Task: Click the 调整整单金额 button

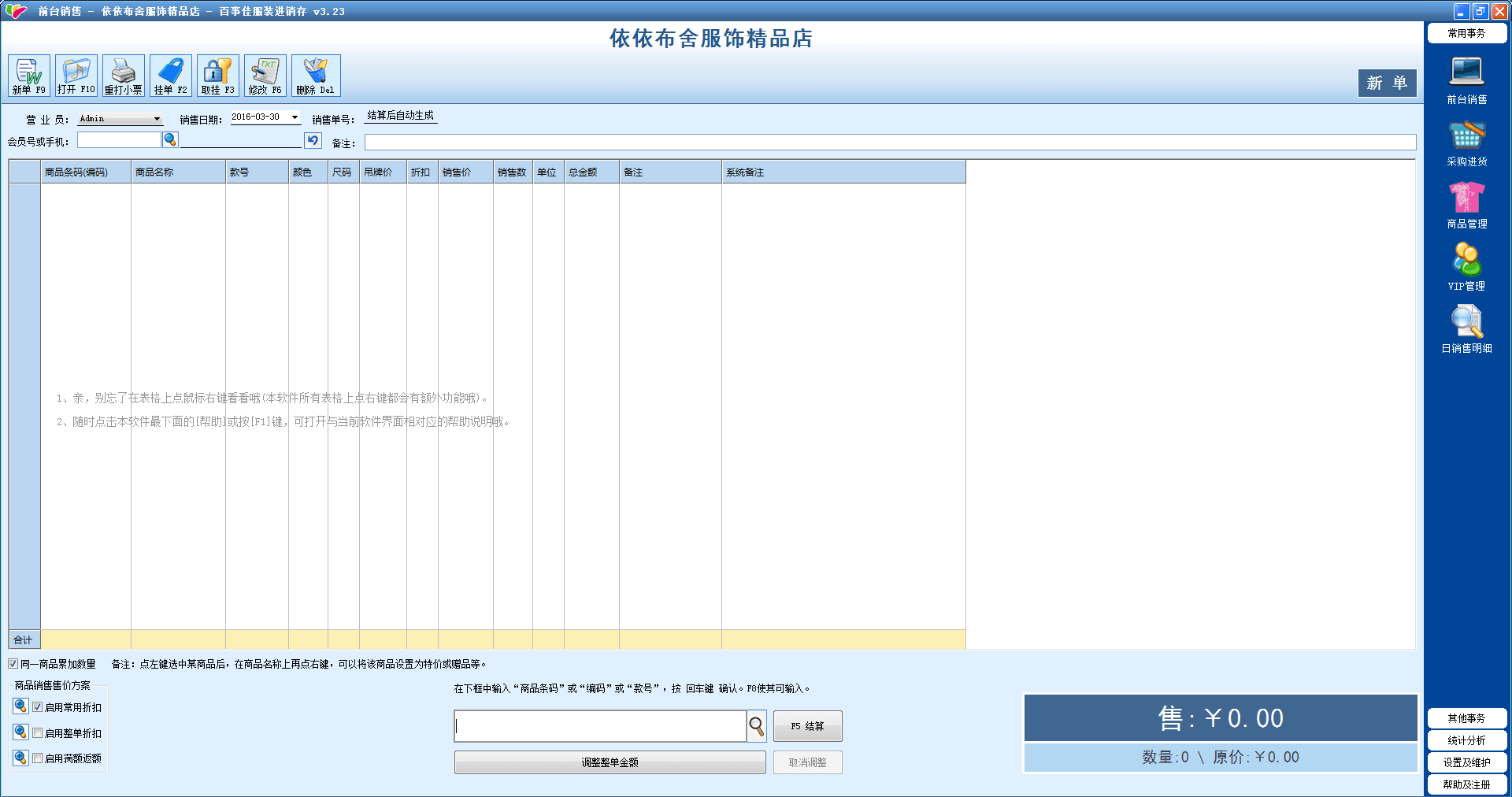Action: pyautogui.click(x=610, y=762)
